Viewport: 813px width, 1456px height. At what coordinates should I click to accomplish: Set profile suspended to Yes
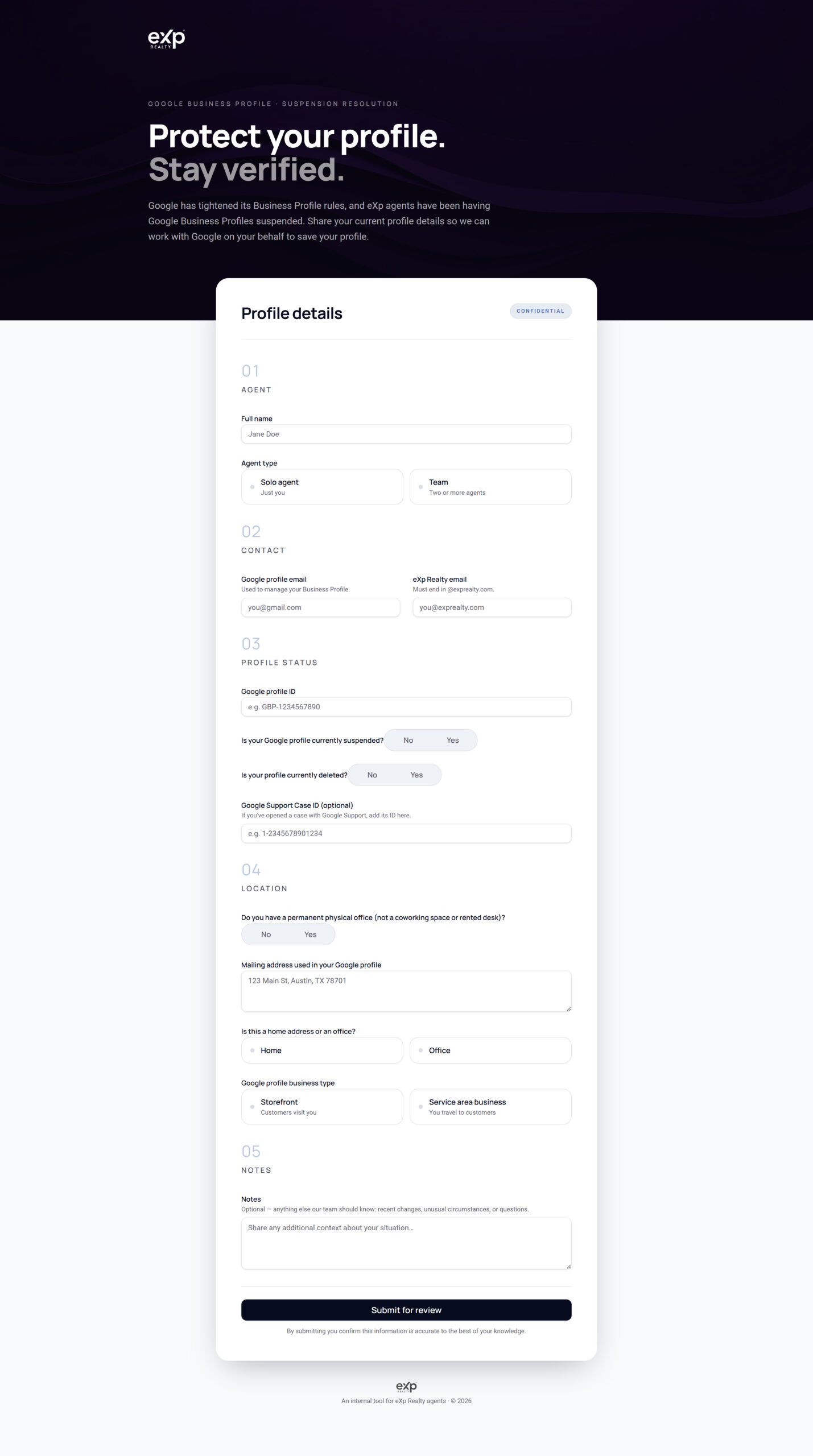tap(453, 740)
